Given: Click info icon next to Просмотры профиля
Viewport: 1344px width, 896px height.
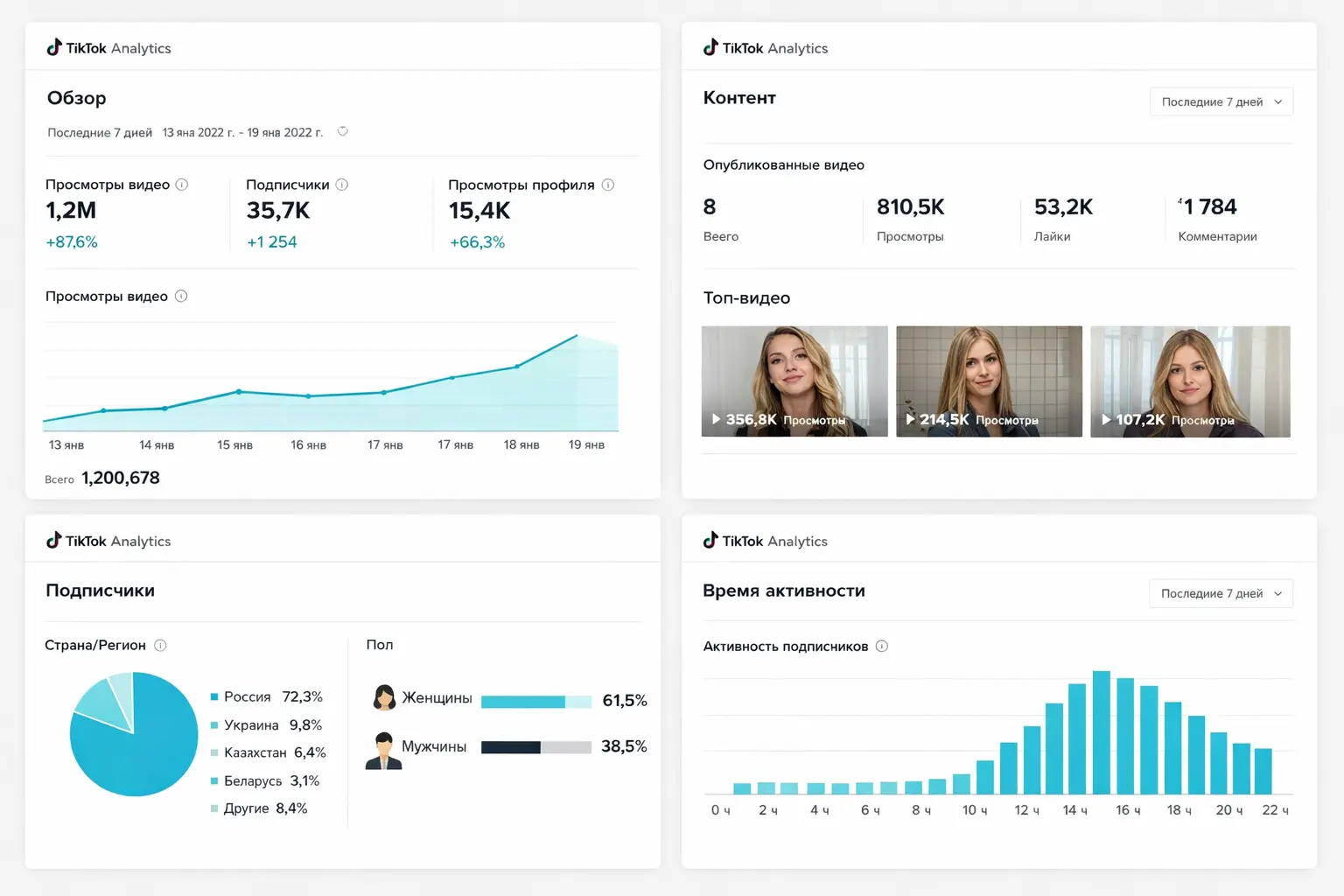Looking at the screenshot, I should (608, 185).
